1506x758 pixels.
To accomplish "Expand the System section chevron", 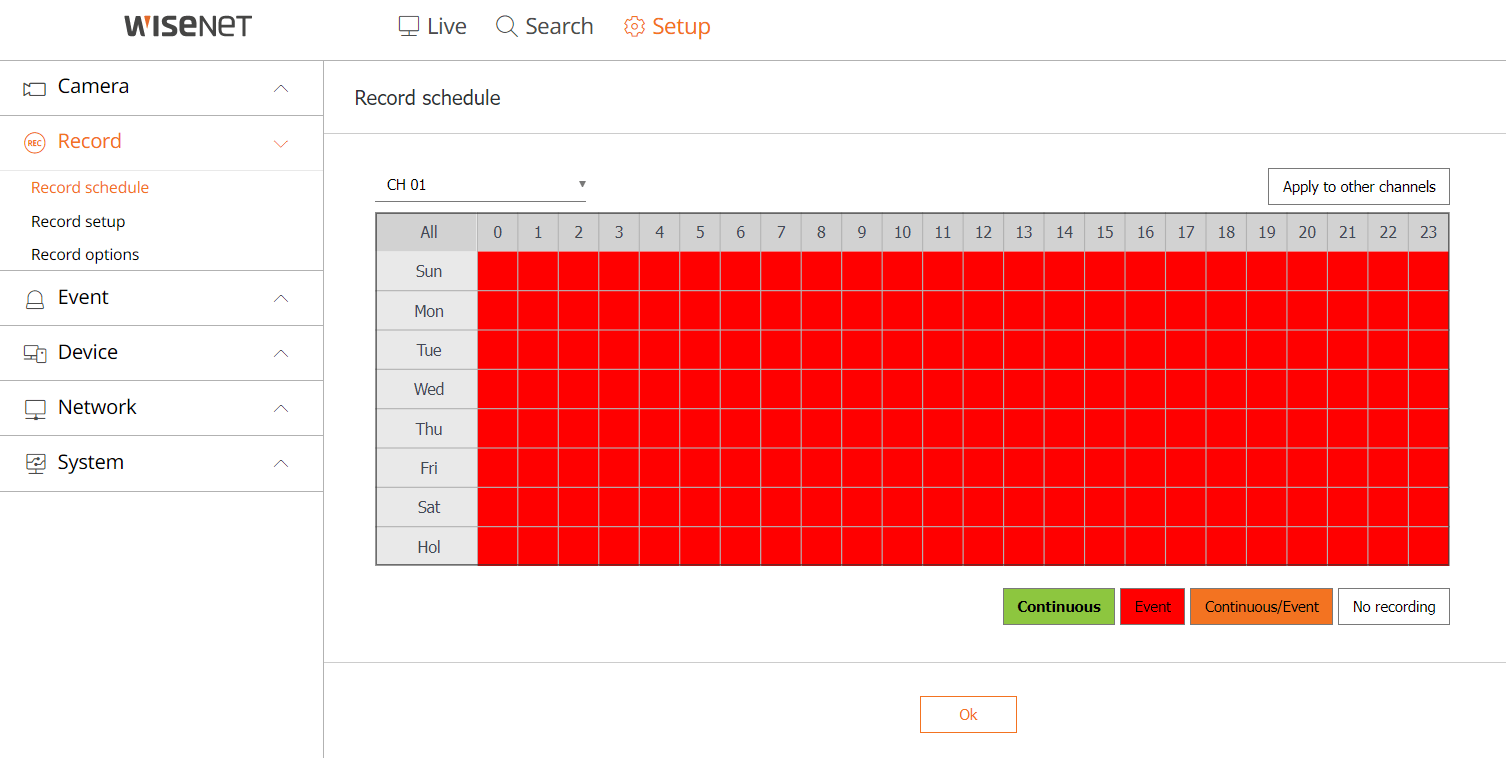I will [x=281, y=463].
